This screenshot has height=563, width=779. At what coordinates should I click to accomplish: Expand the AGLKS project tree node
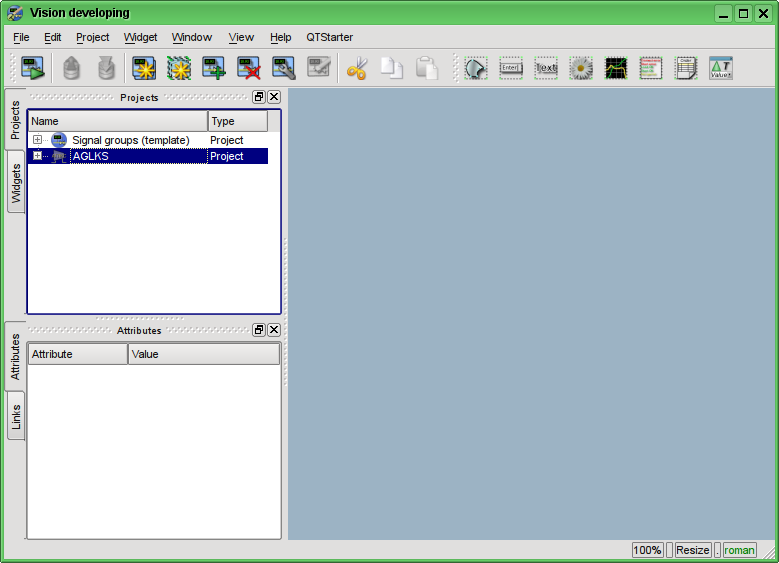37,156
